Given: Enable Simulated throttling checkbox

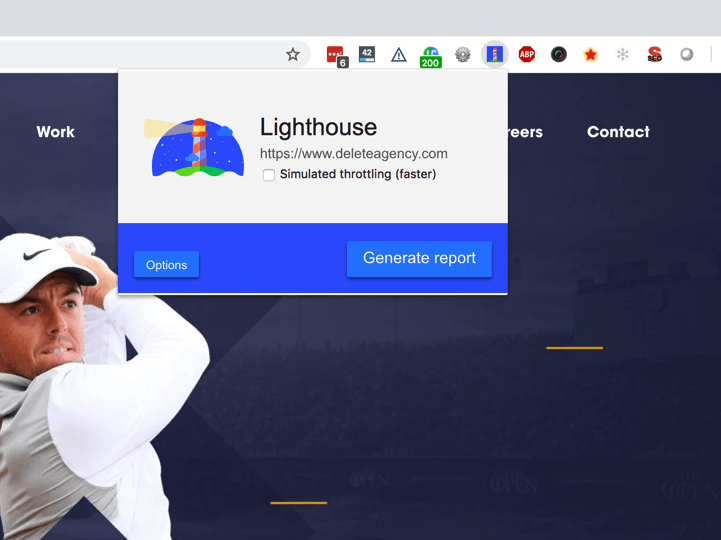Looking at the screenshot, I should pos(269,175).
